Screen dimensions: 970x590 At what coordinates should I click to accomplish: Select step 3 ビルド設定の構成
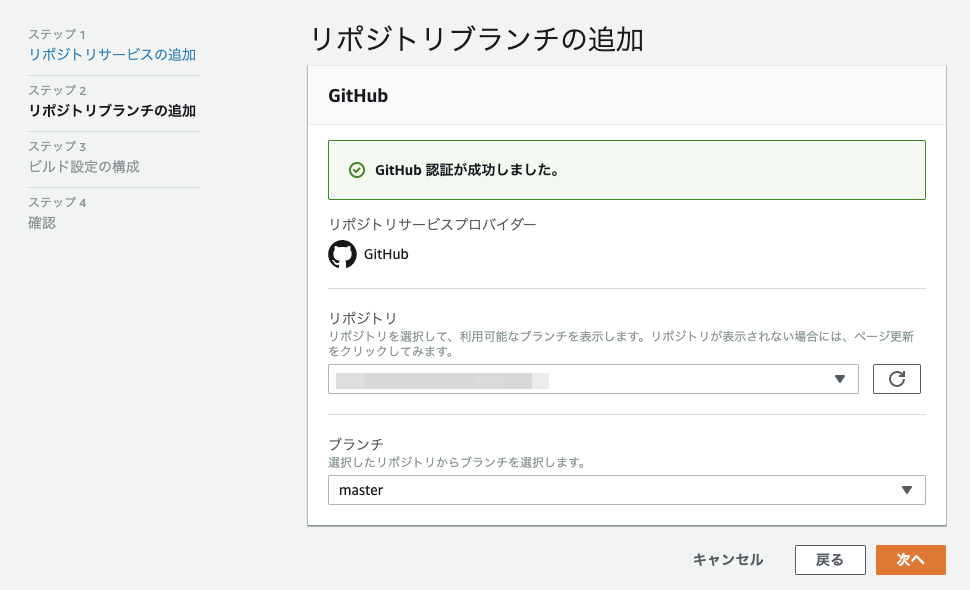[x=84, y=166]
